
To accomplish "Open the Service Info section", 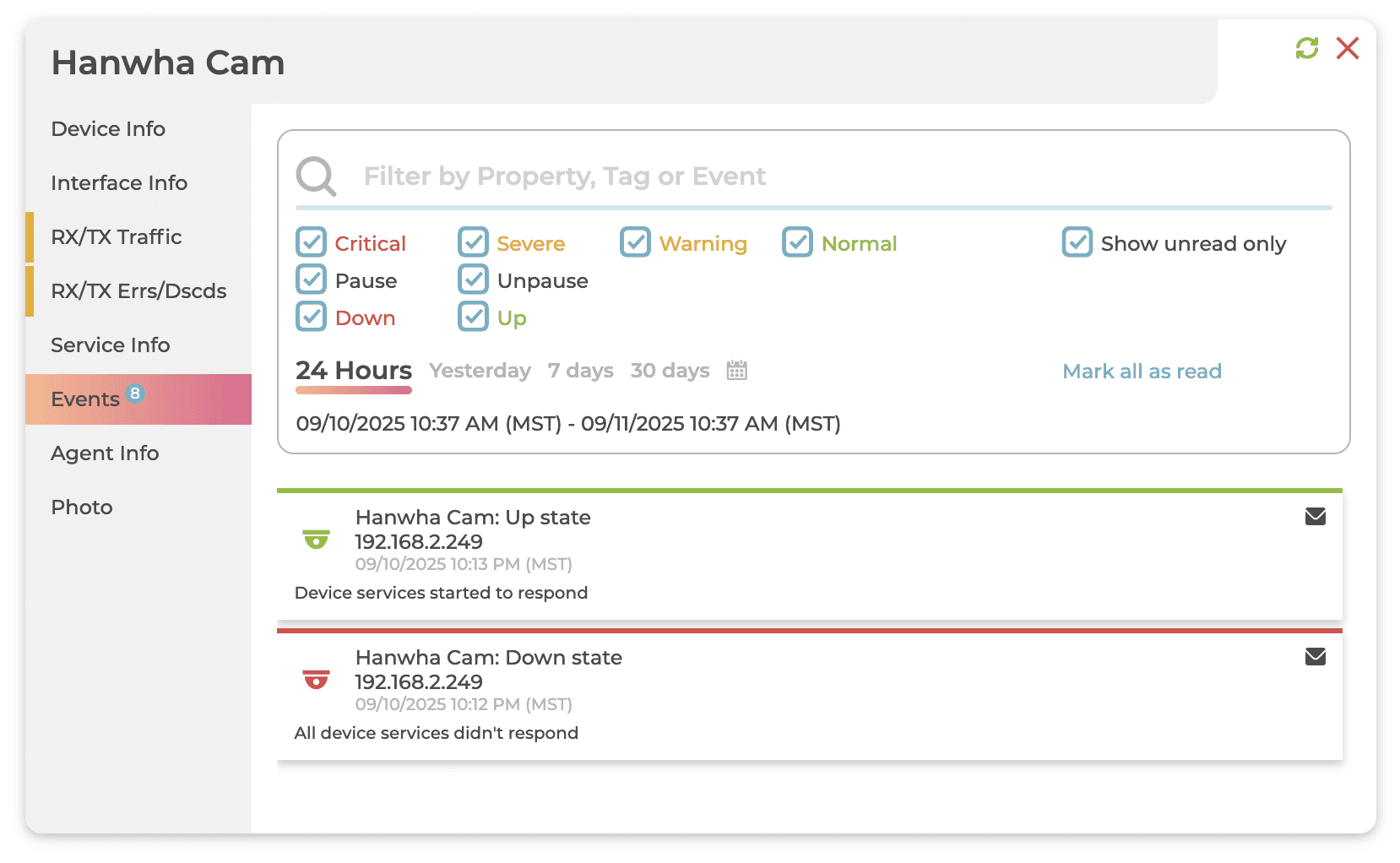I will 138,345.
